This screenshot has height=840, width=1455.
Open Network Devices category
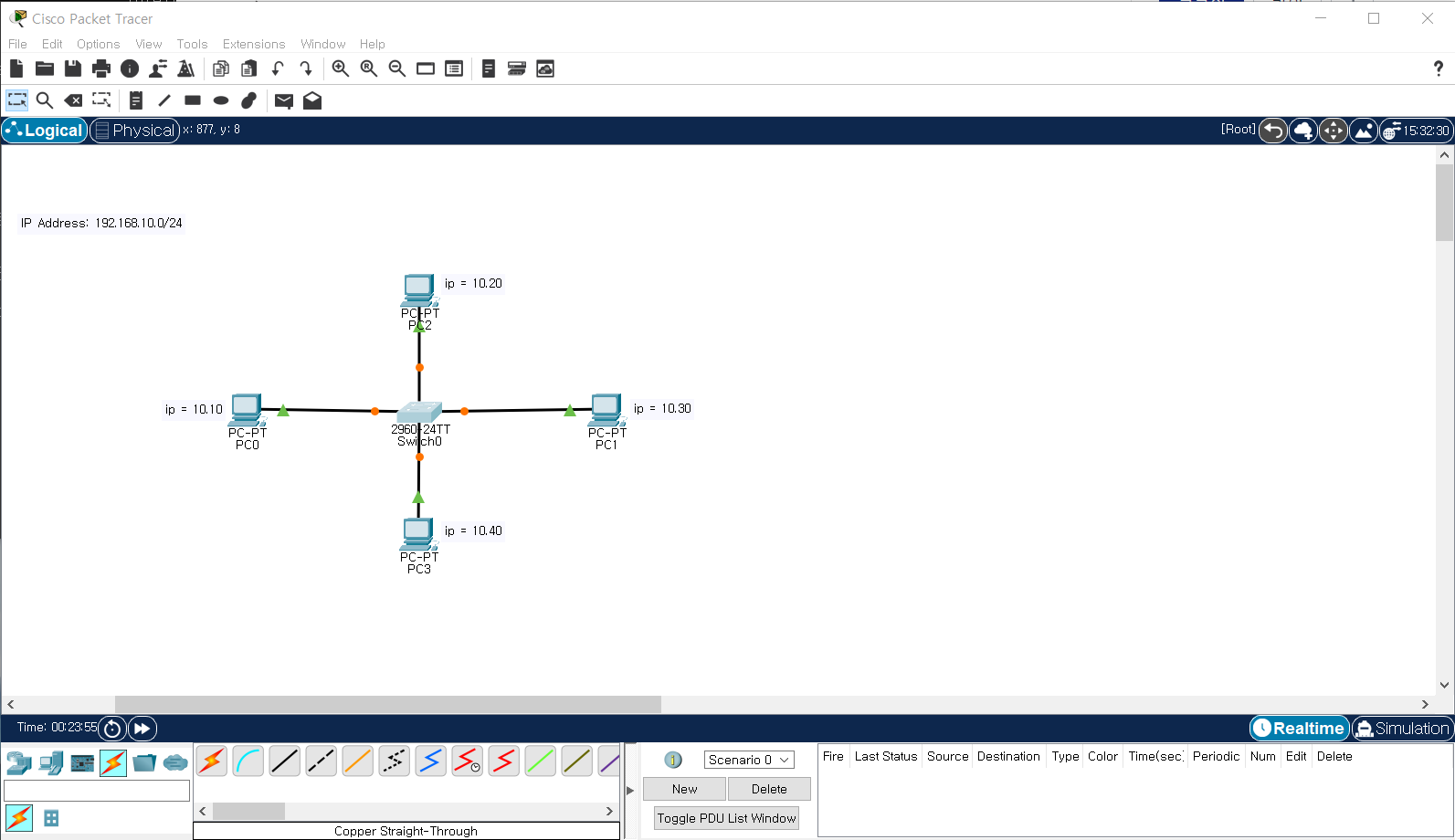point(19,762)
